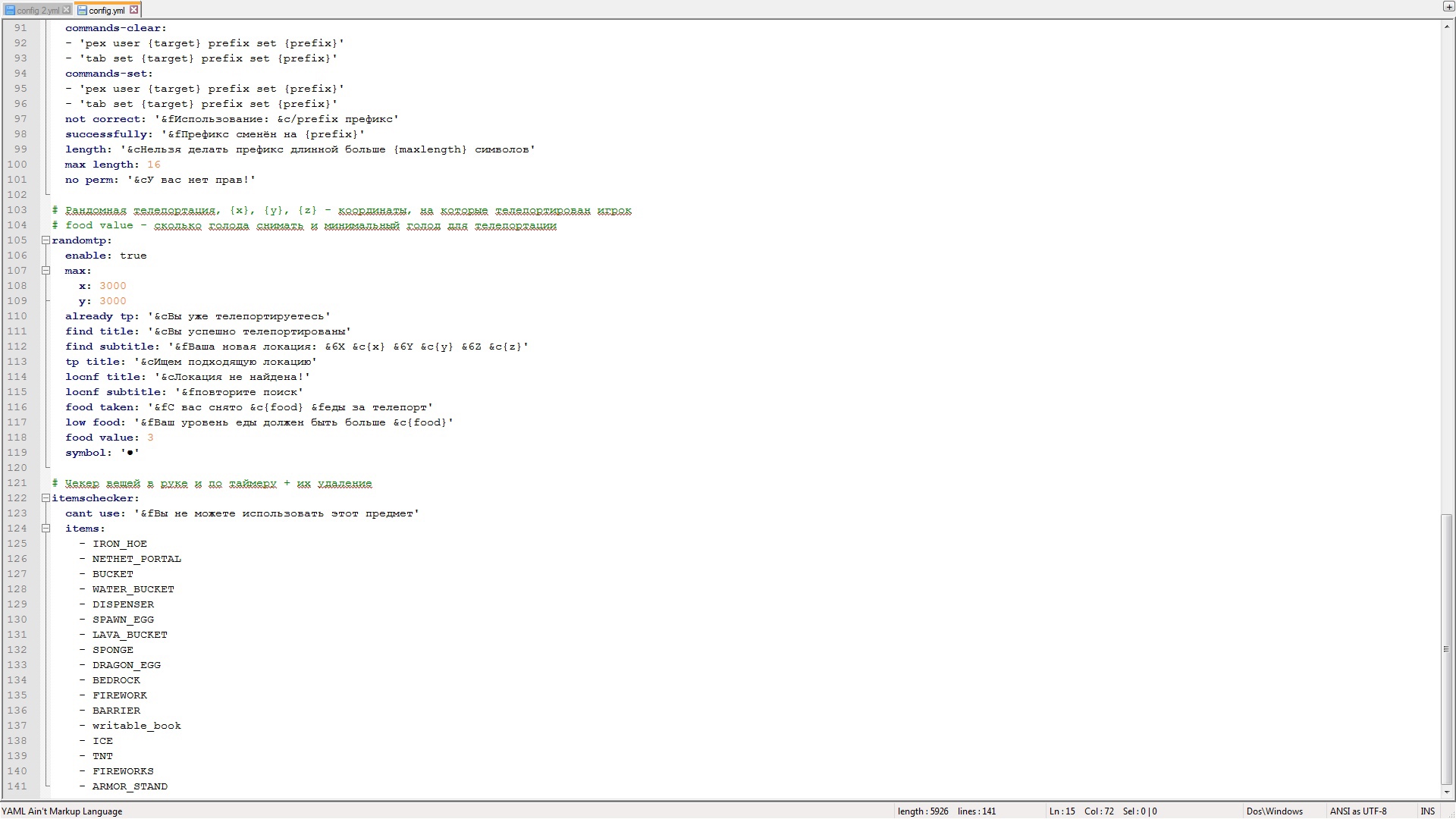Click ANSI as UTF-8 encoding indicator

pyautogui.click(x=1357, y=811)
